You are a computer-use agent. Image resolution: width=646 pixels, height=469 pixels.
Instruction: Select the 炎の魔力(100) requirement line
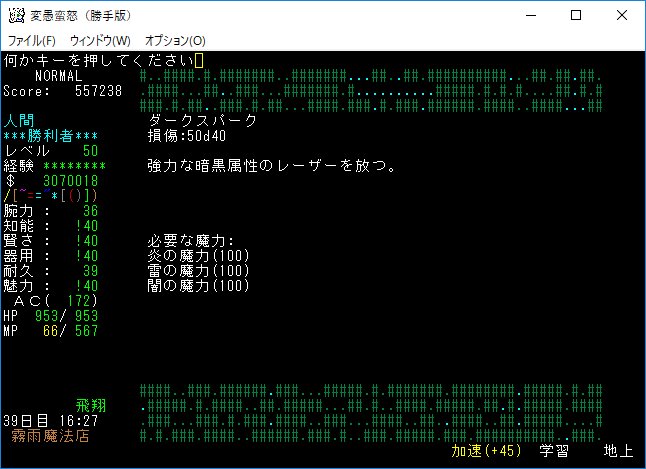198,256
